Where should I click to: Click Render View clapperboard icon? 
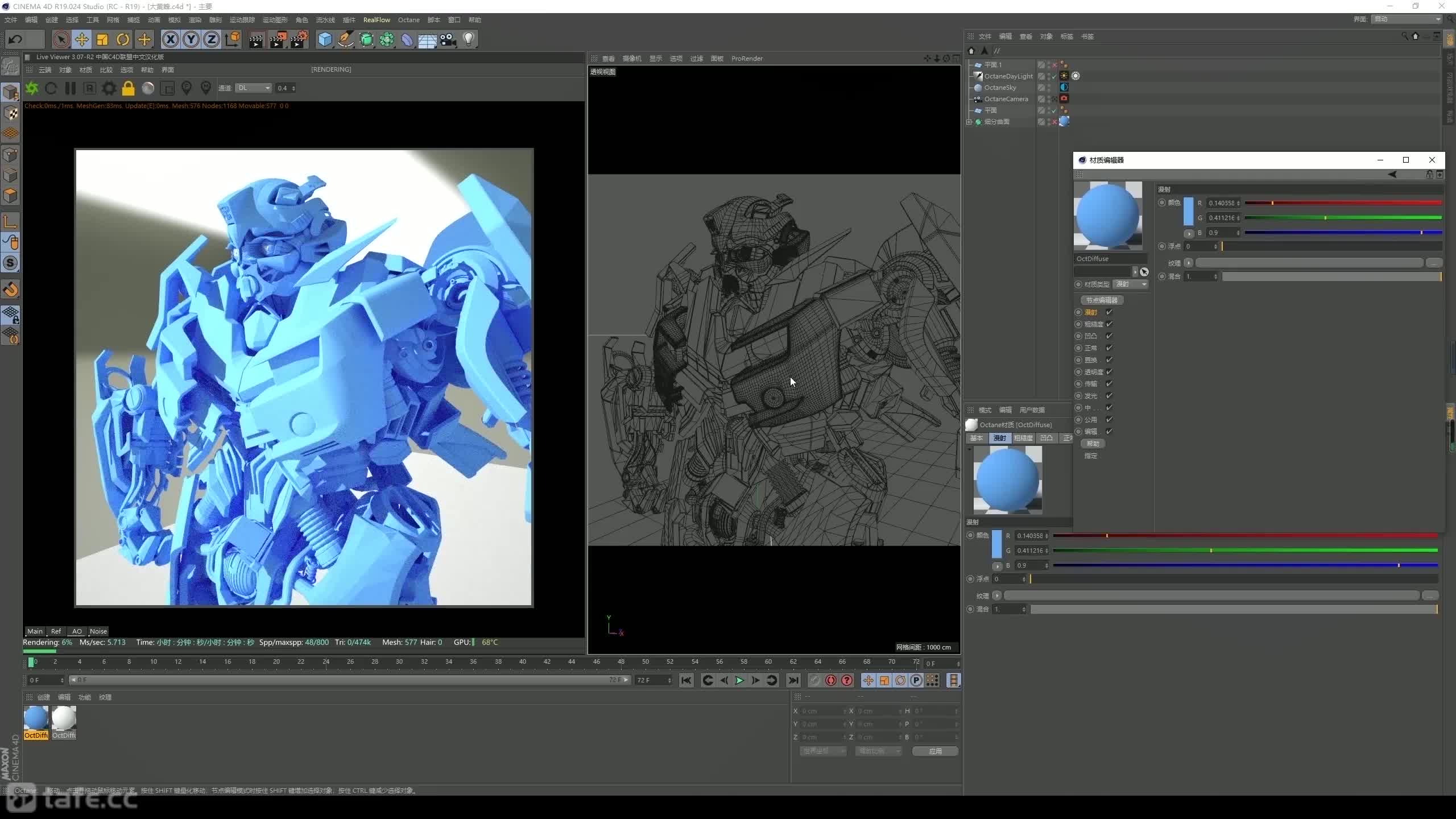[257, 39]
